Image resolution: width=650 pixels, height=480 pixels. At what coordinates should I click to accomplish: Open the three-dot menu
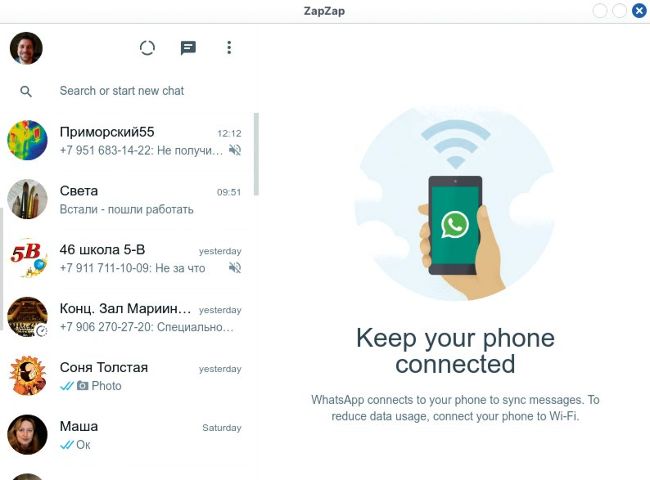(229, 48)
